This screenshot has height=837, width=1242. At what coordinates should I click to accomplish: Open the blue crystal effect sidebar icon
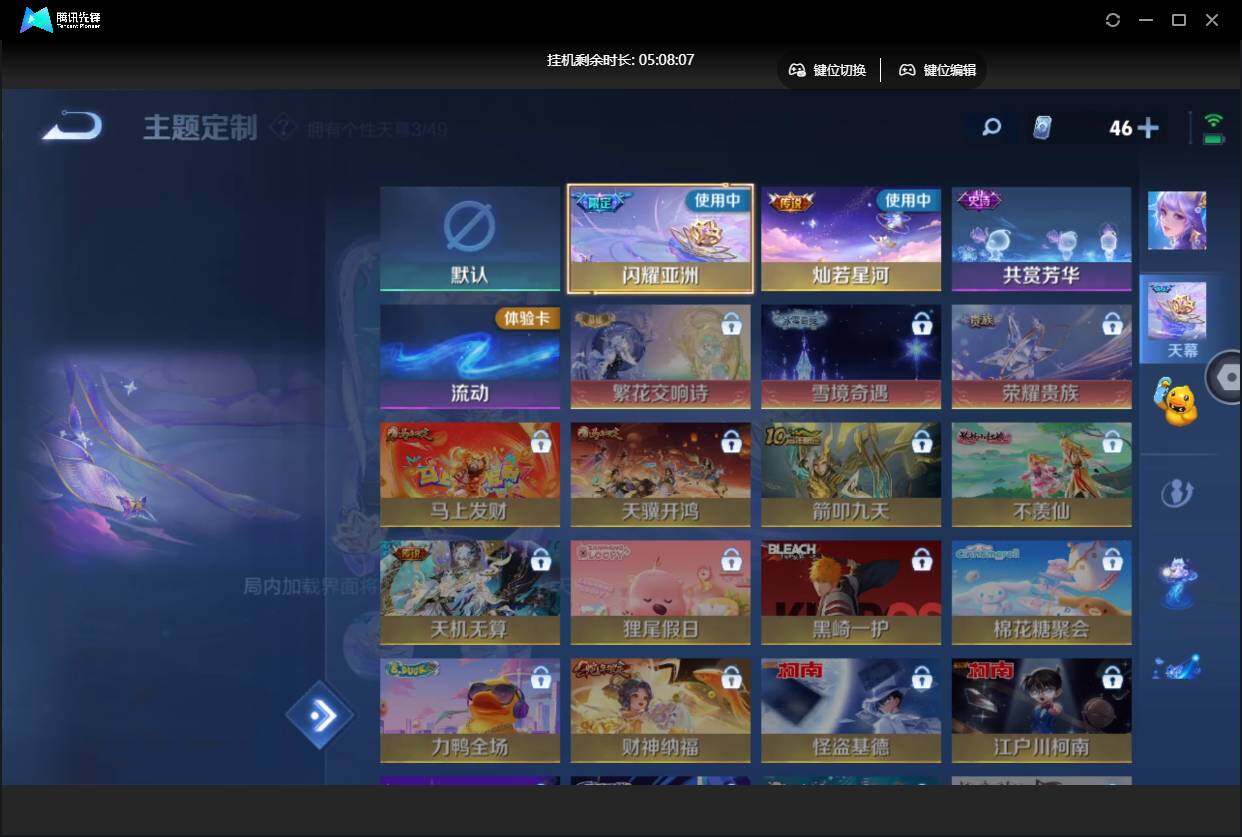pos(1176,583)
